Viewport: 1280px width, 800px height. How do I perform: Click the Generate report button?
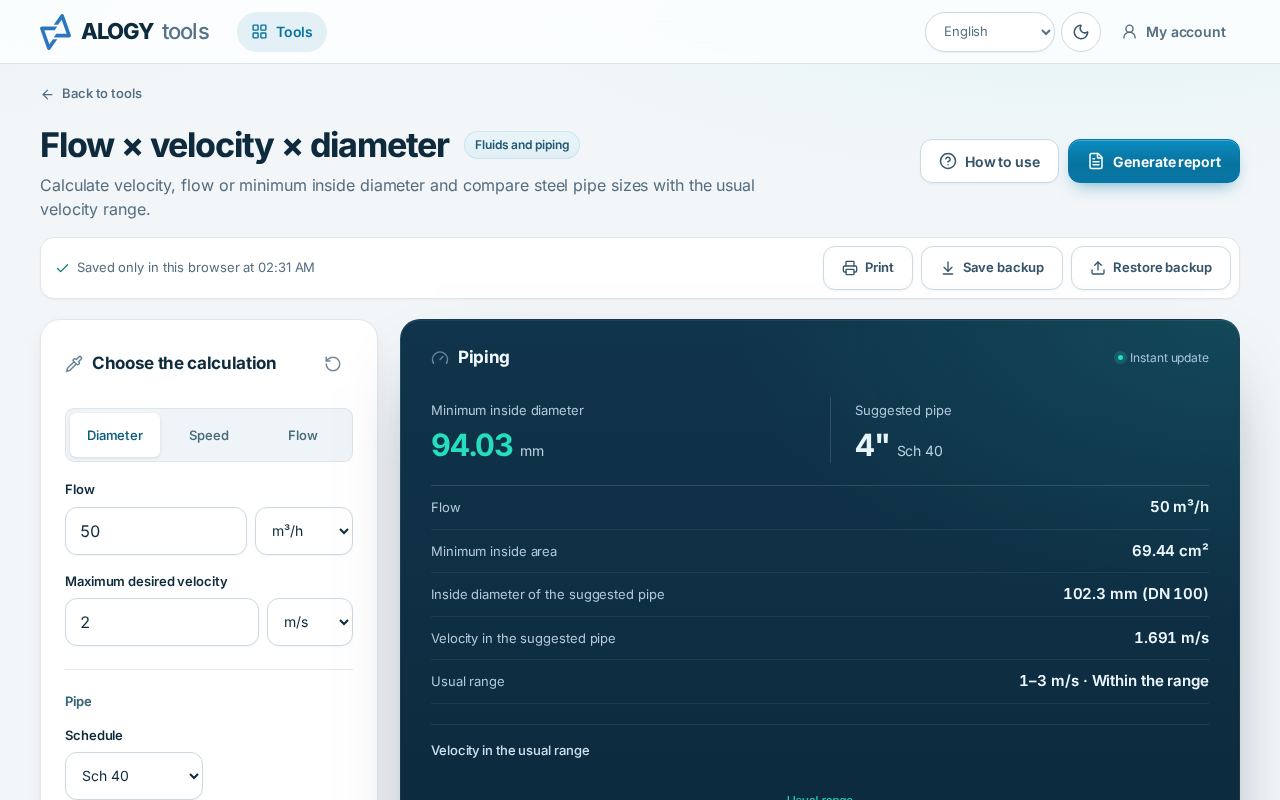[1154, 161]
